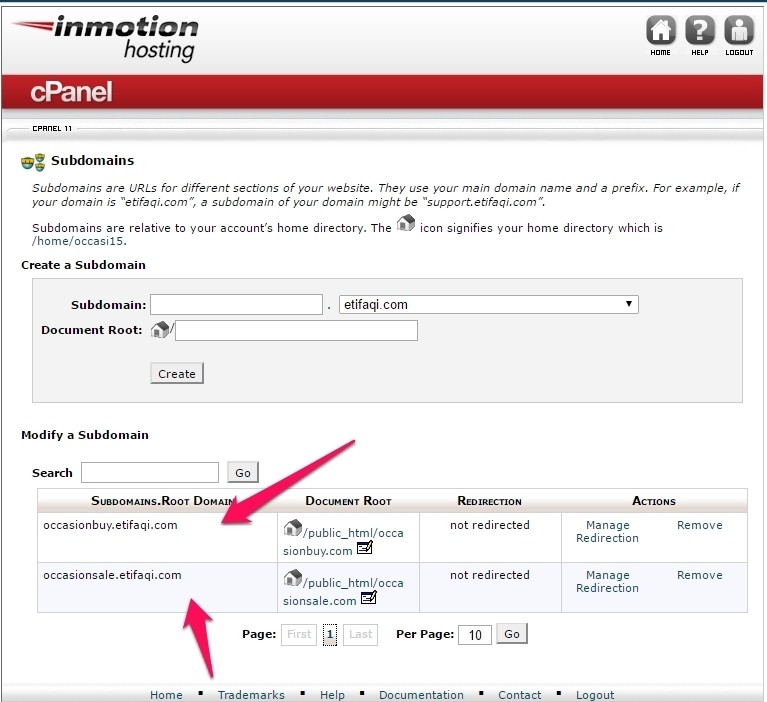Screen dimensions: 767x702
Task: Click the Per Page number field
Action: coord(475,635)
